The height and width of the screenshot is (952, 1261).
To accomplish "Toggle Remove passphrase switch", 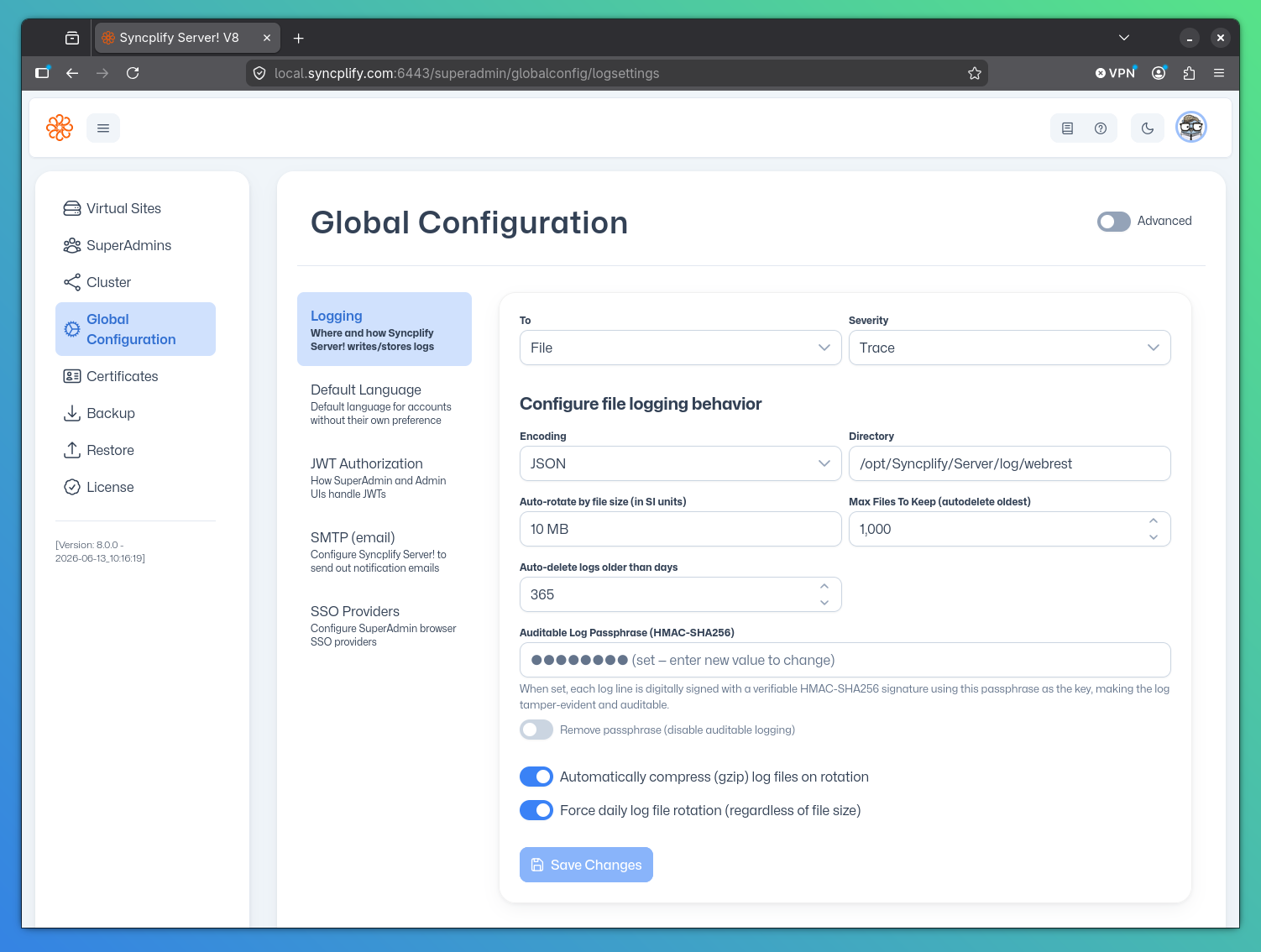I will coord(536,730).
